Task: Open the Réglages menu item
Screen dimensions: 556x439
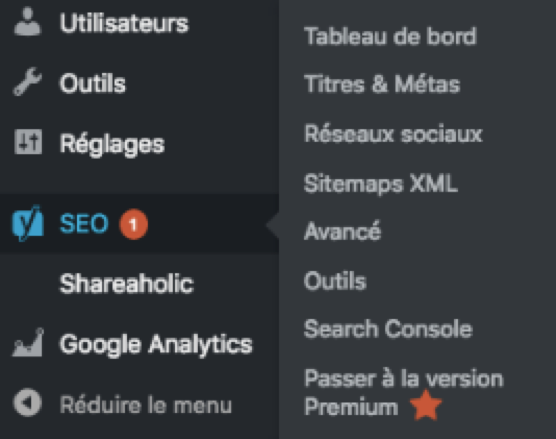Action: [x=112, y=145]
